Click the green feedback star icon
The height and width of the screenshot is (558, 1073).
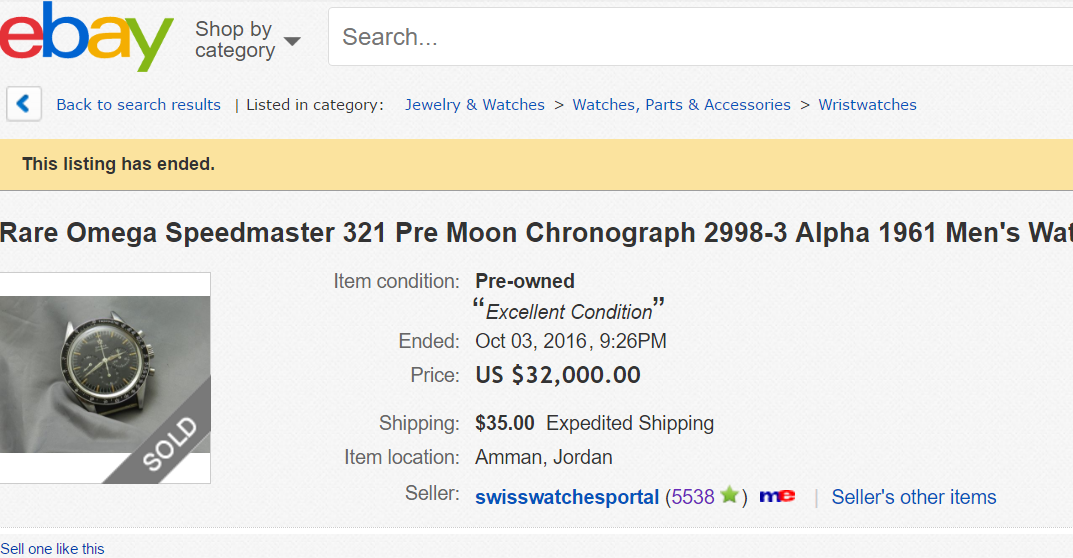(730, 495)
